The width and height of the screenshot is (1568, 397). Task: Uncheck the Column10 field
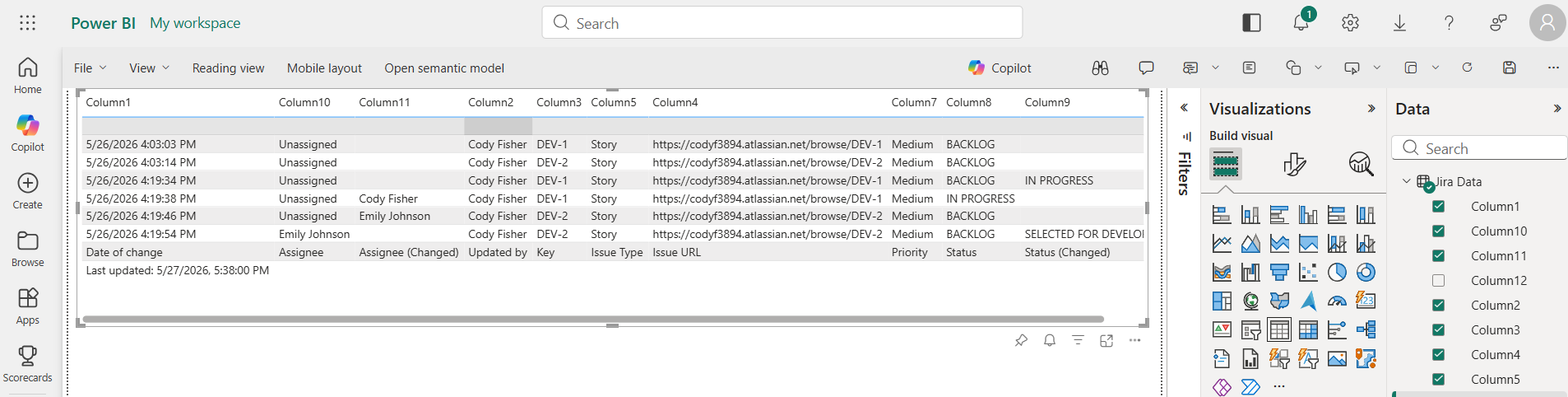(x=1438, y=231)
